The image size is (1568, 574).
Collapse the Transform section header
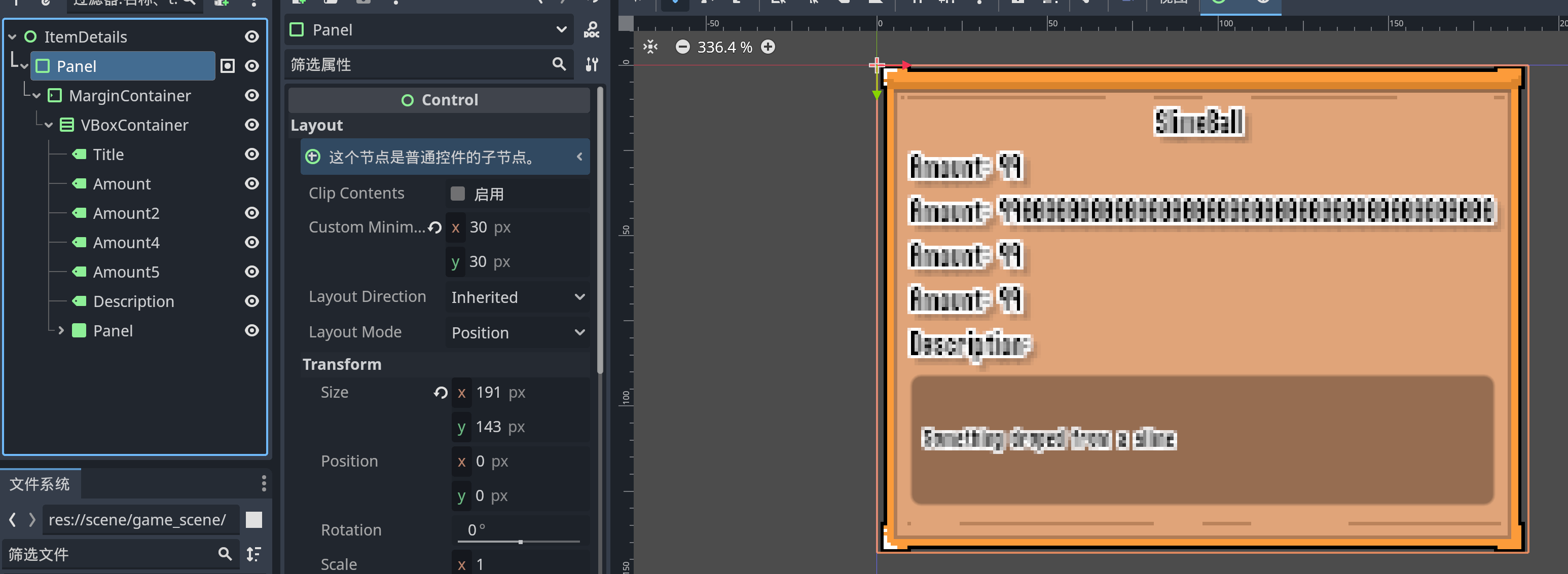(x=445, y=364)
